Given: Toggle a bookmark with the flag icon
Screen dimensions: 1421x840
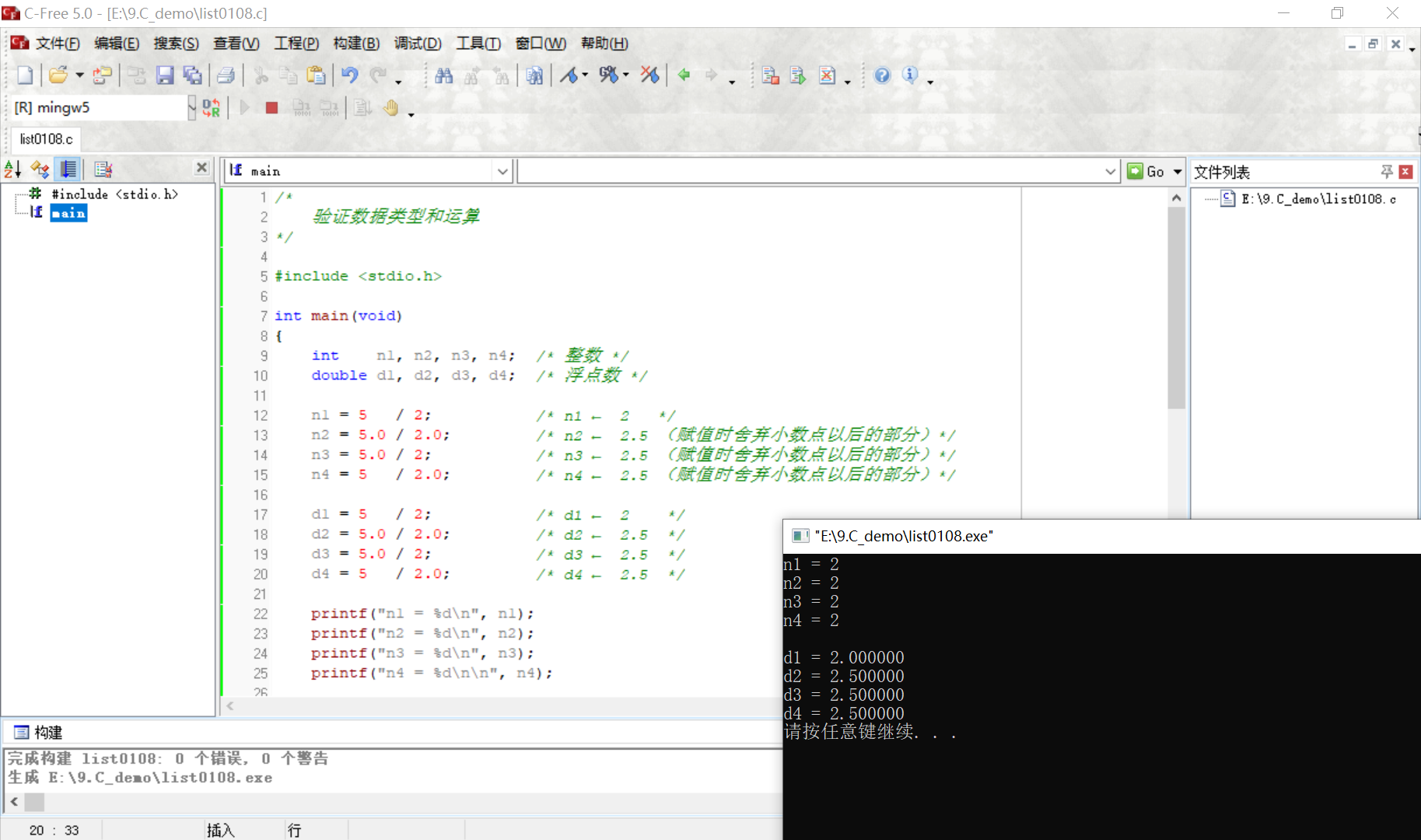Looking at the screenshot, I should (x=569, y=75).
